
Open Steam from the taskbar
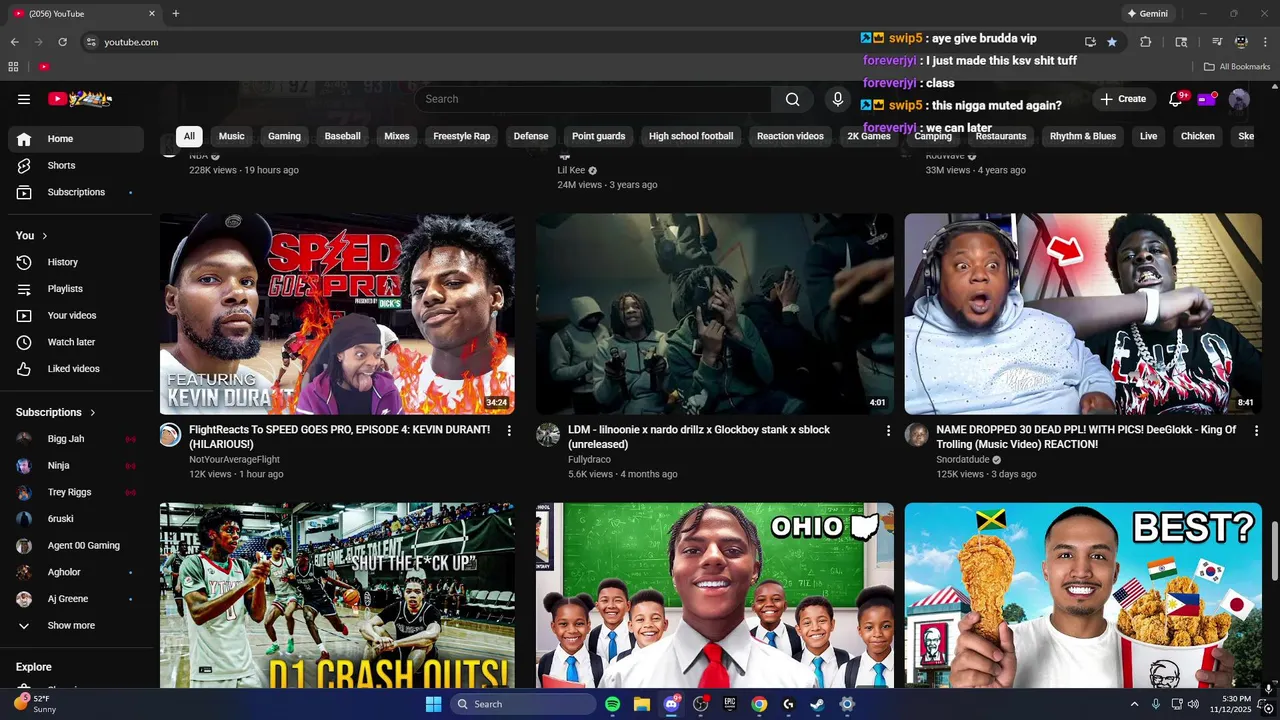(x=817, y=704)
